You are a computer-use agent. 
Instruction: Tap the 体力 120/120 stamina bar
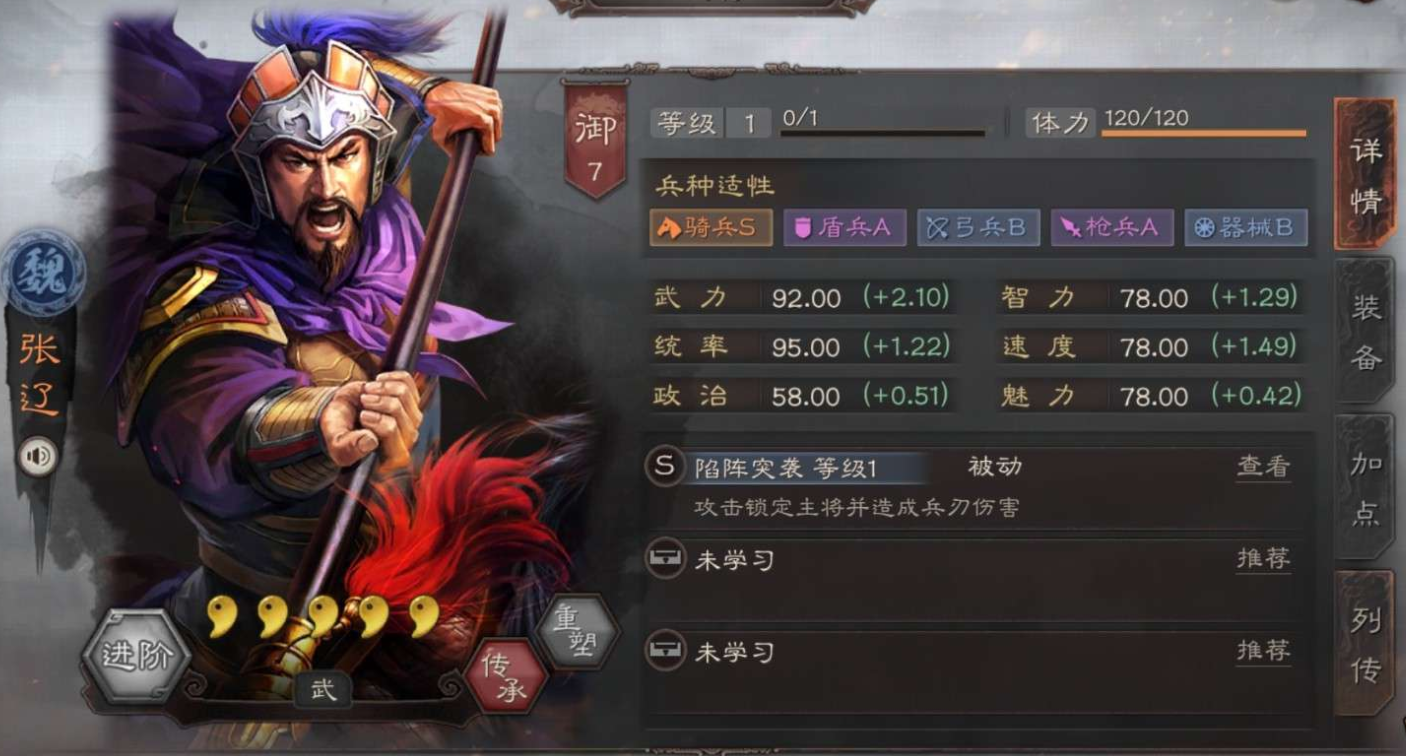[x=1166, y=123]
